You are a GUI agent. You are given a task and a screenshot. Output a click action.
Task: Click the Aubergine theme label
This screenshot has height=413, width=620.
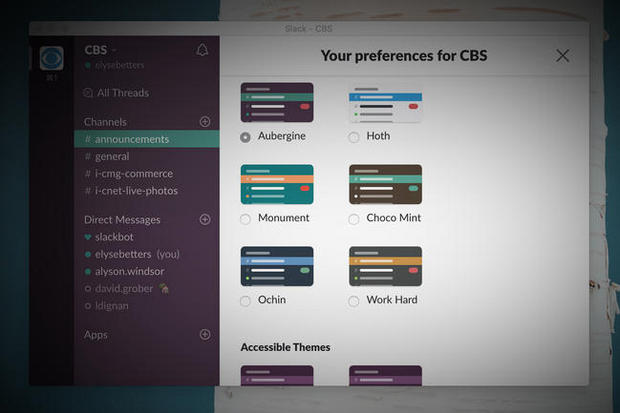282,136
